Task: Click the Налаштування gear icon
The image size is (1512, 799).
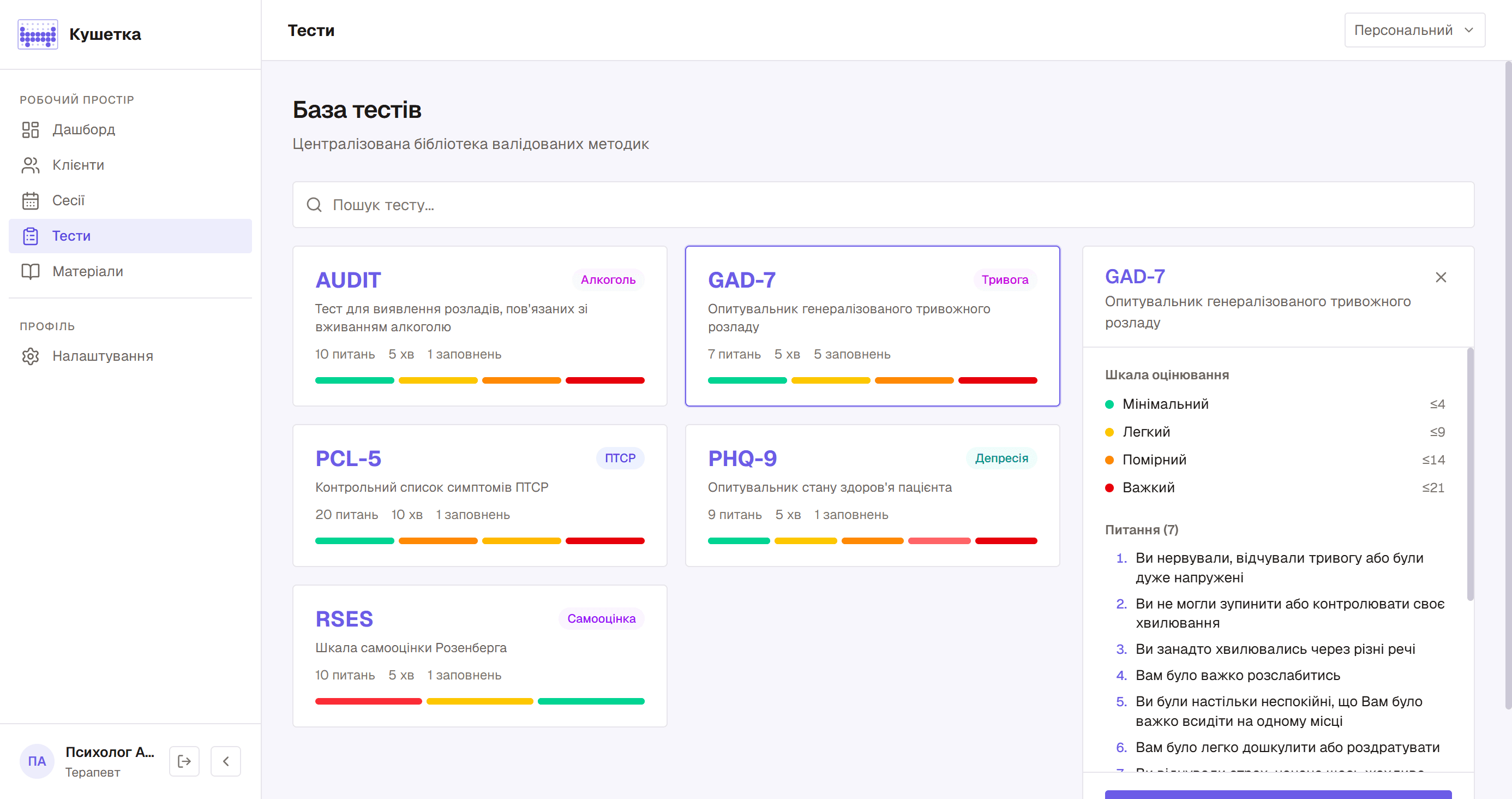Action: tap(31, 356)
